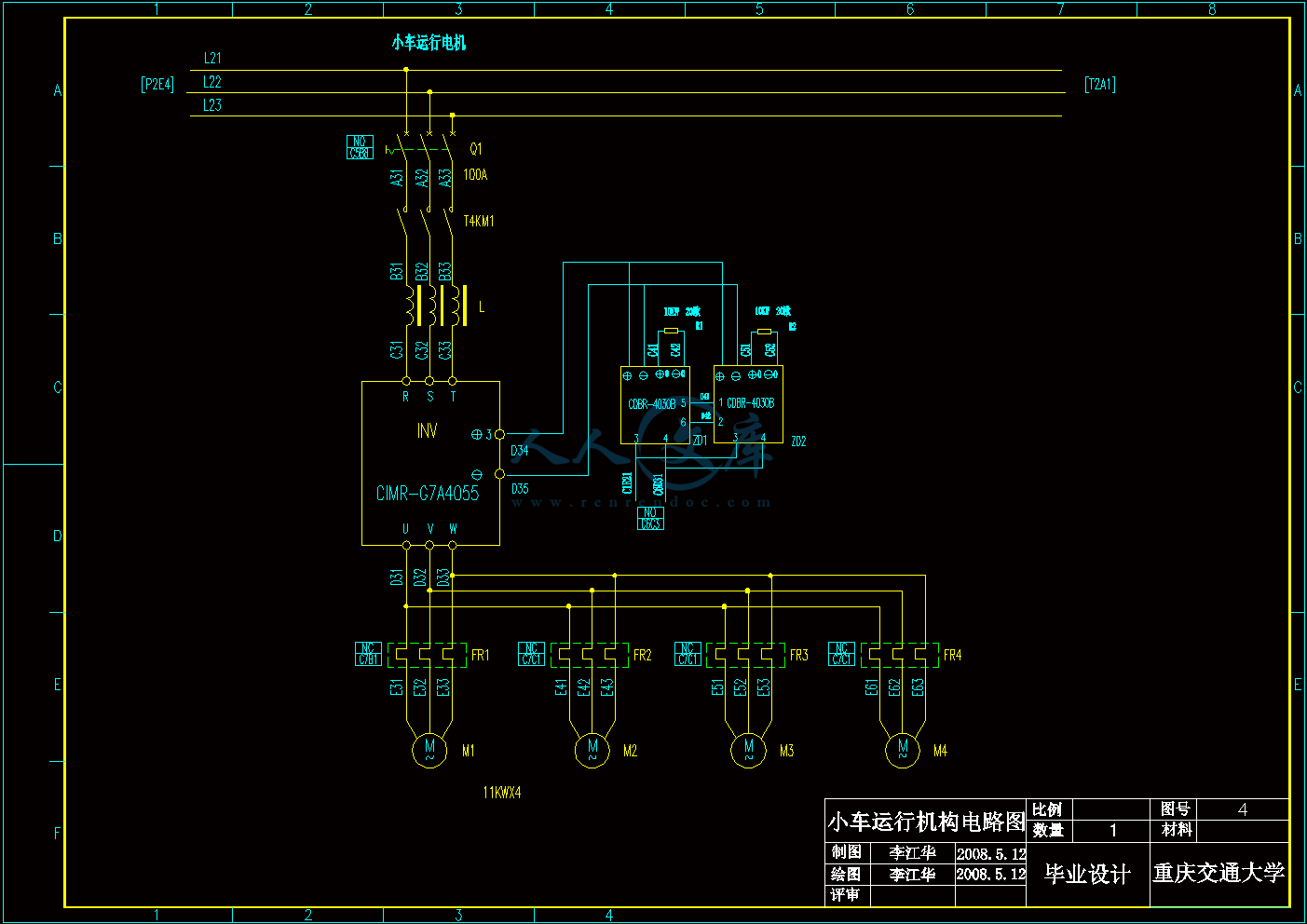1307x924 pixels.
Task: Click the 评审 label in the title block
Action: 846,894
